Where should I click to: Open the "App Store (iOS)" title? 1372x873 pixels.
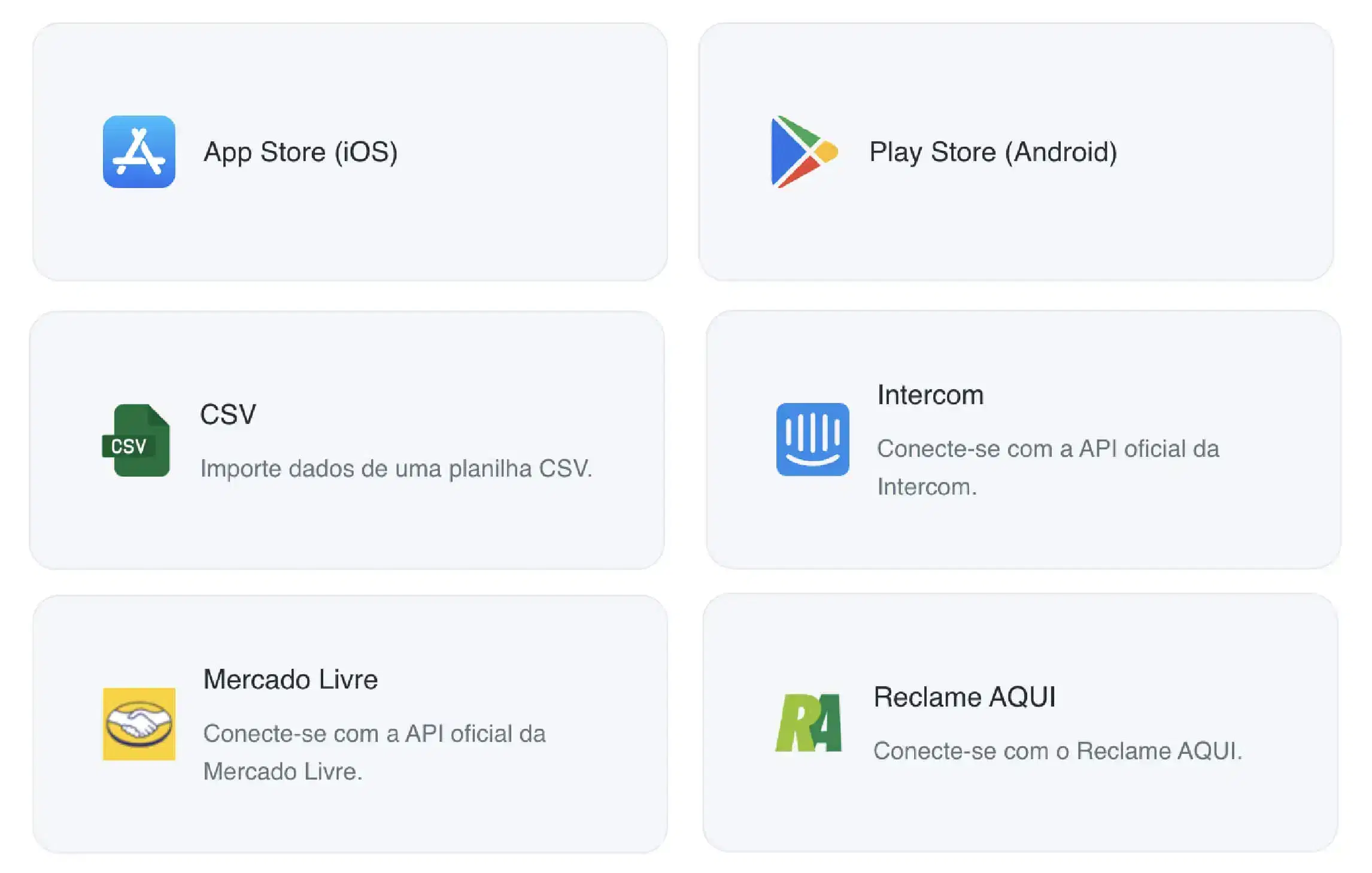[300, 152]
